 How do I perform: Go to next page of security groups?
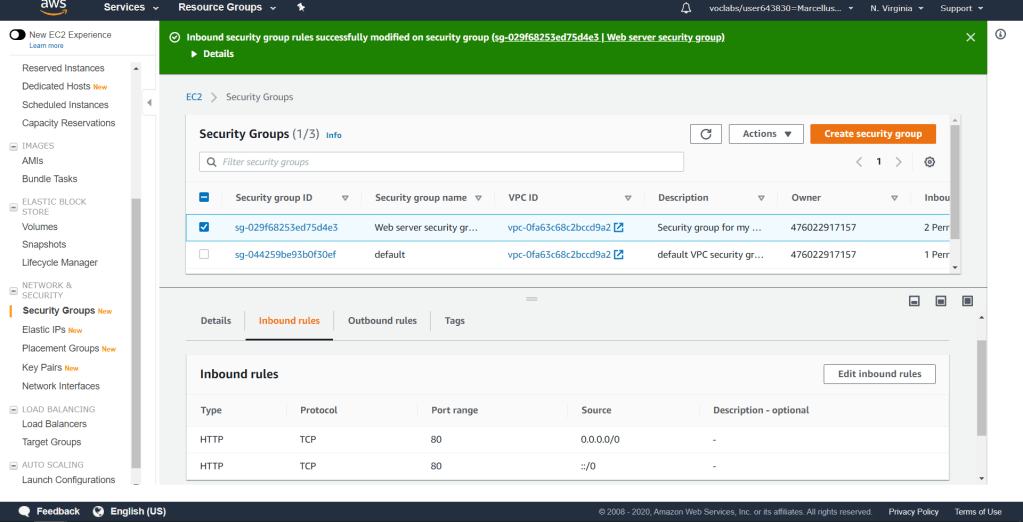[899, 162]
